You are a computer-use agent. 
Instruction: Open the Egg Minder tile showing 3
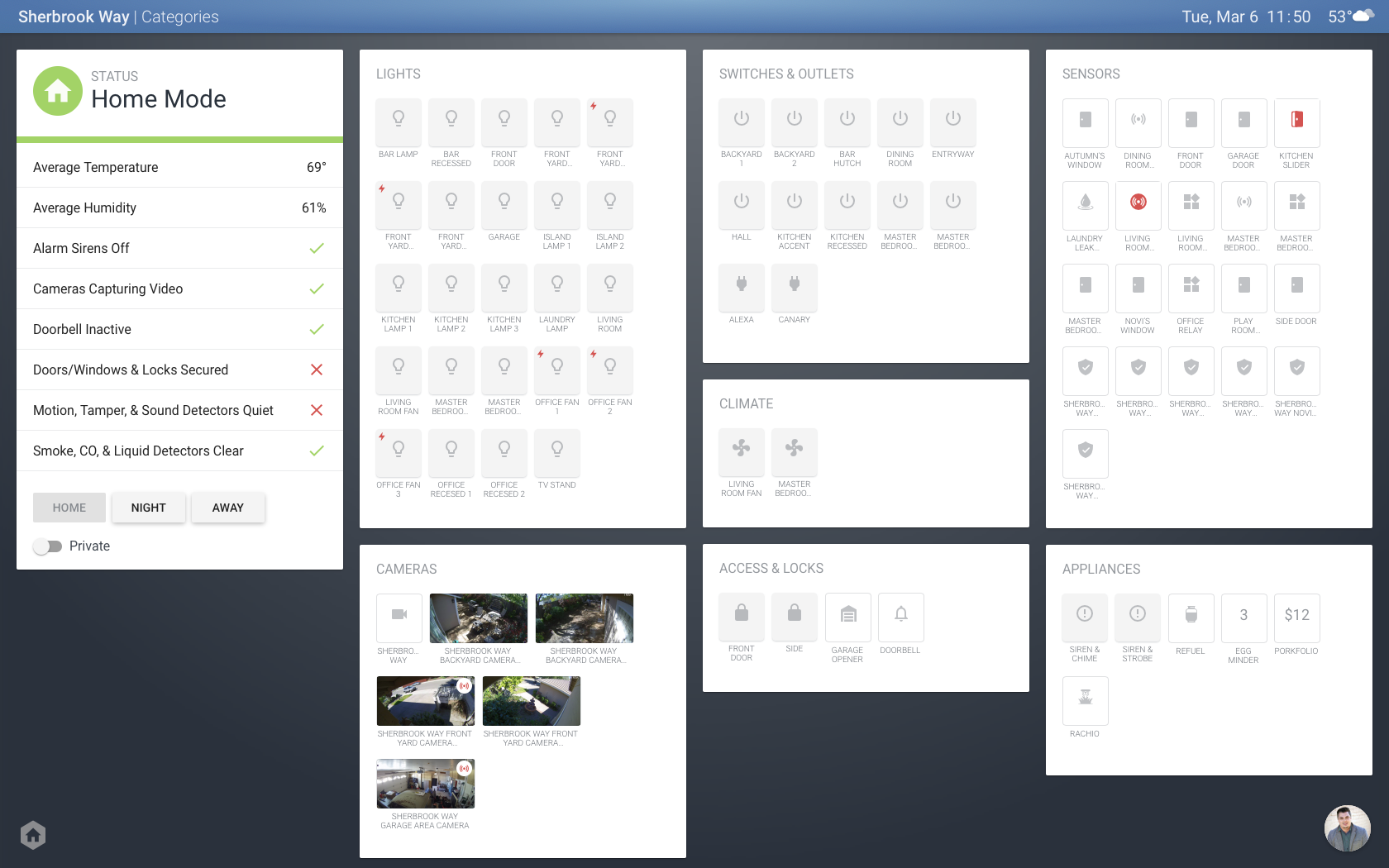[x=1244, y=618]
